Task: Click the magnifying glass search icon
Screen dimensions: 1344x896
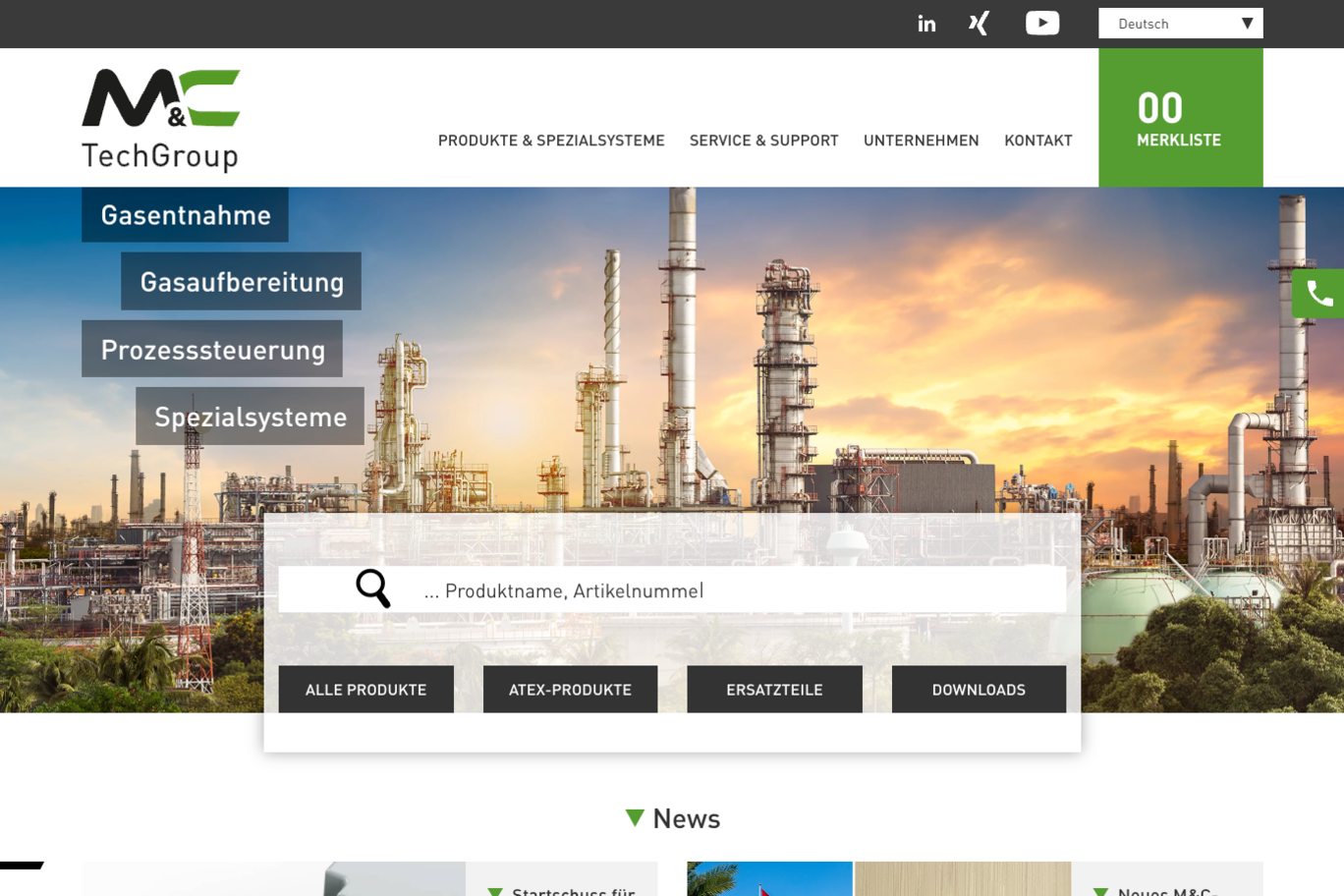Action: coord(373,589)
